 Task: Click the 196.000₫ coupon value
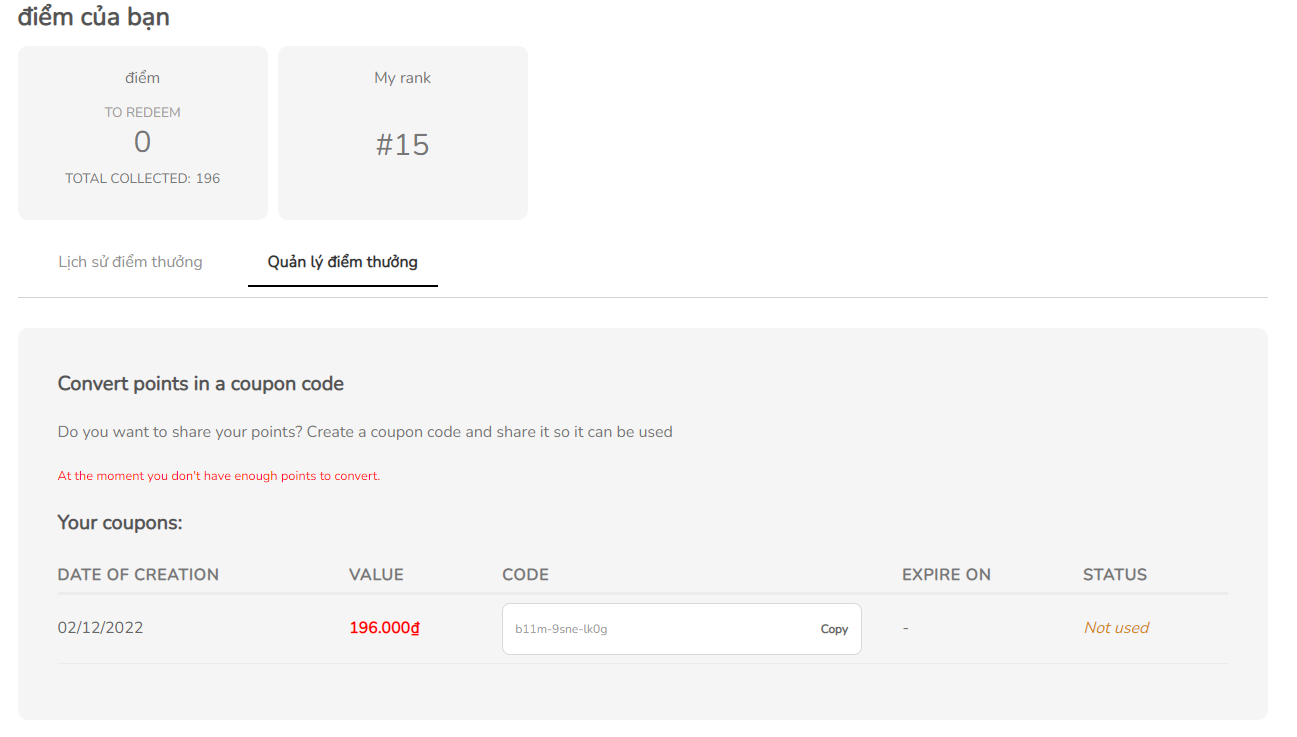(384, 628)
